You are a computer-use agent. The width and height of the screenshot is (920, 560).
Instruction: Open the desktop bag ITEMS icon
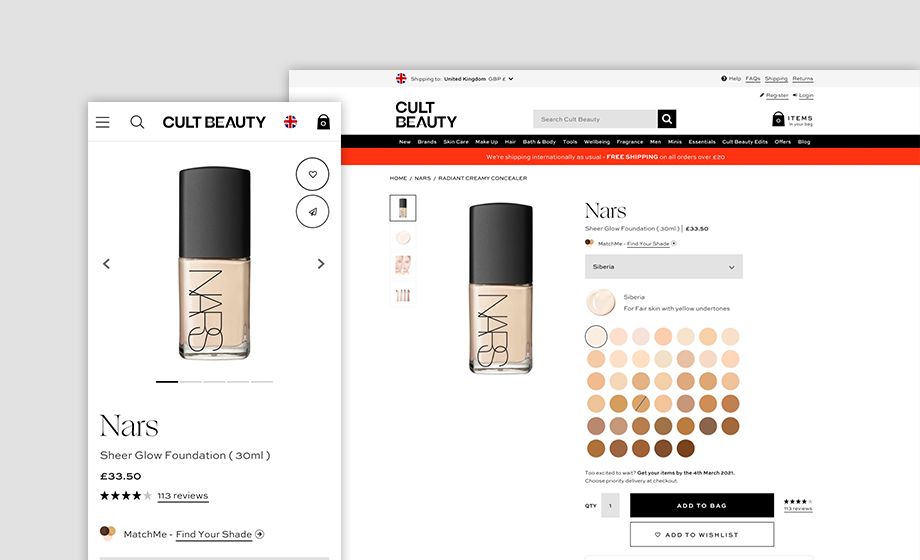click(778, 119)
